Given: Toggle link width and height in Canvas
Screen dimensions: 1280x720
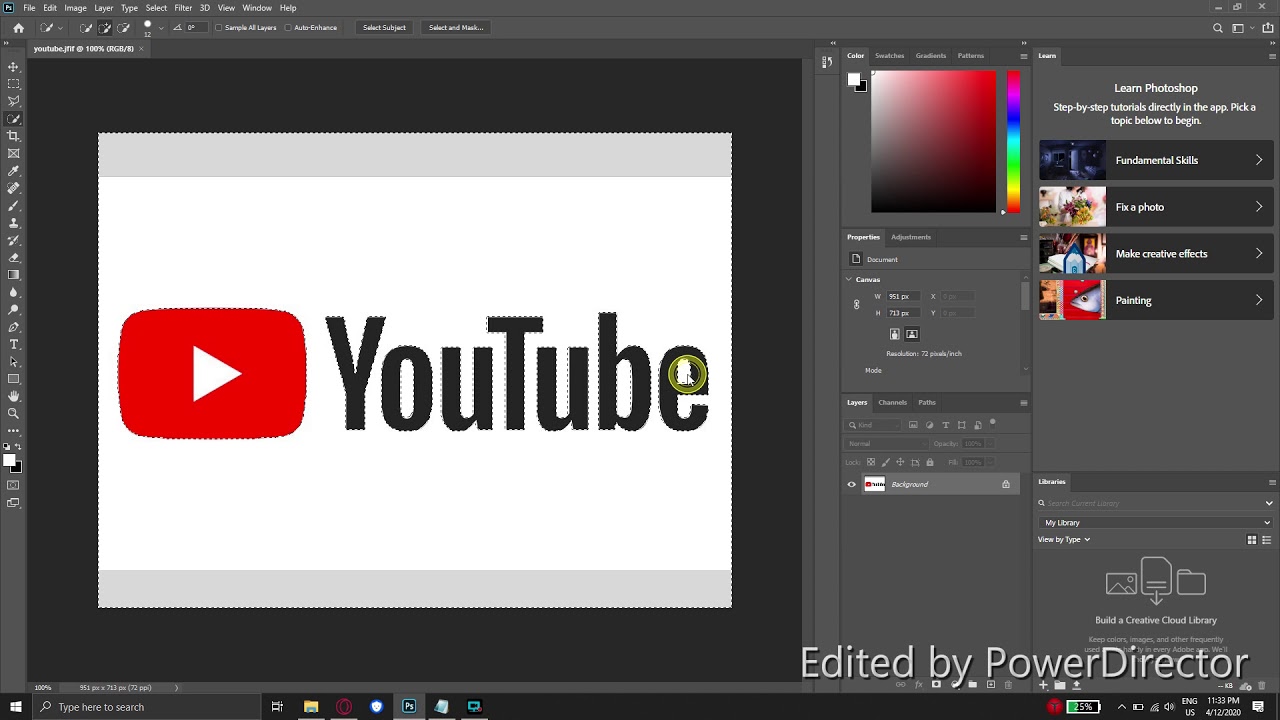Looking at the screenshot, I should click(x=856, y=304).
